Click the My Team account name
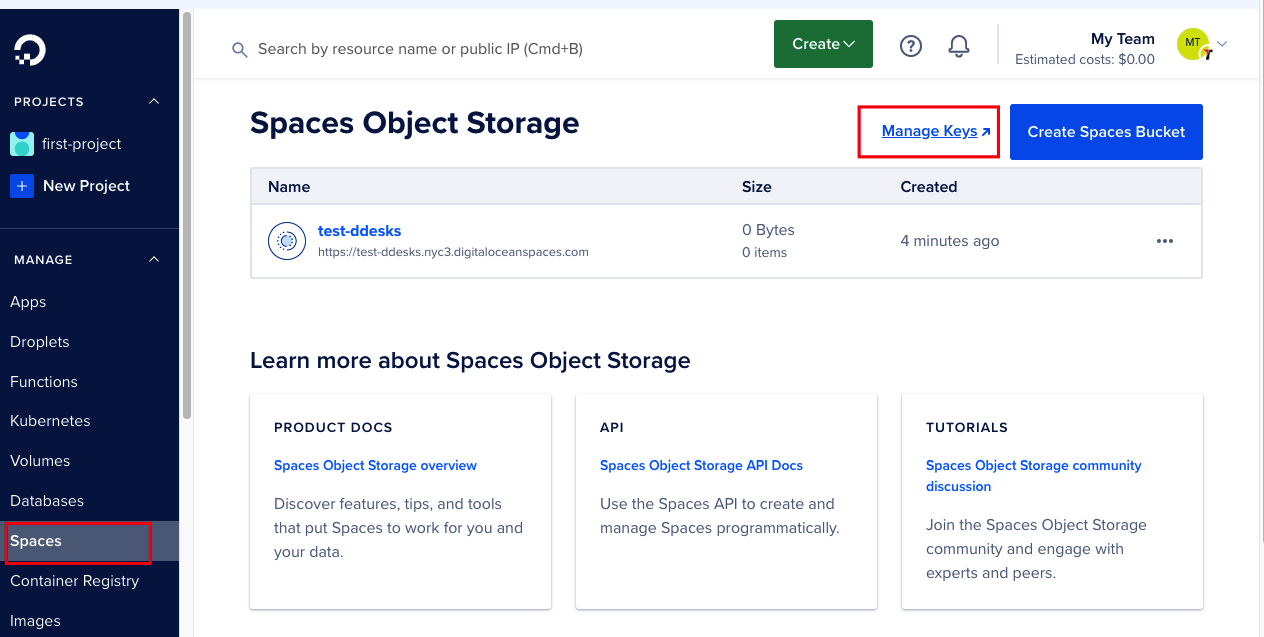The image size is (1264, 637). pyautogui.click(x=1123, y=39)
